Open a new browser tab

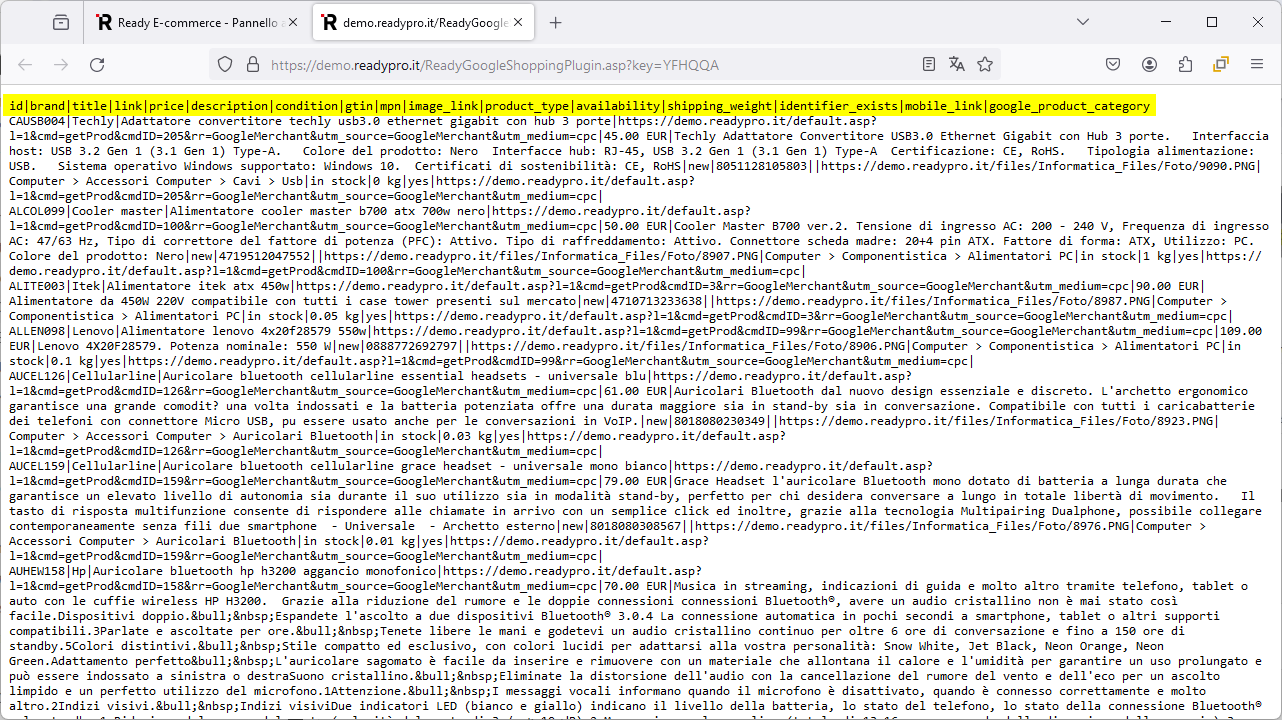pyautogui.click(x=556, y=22)
